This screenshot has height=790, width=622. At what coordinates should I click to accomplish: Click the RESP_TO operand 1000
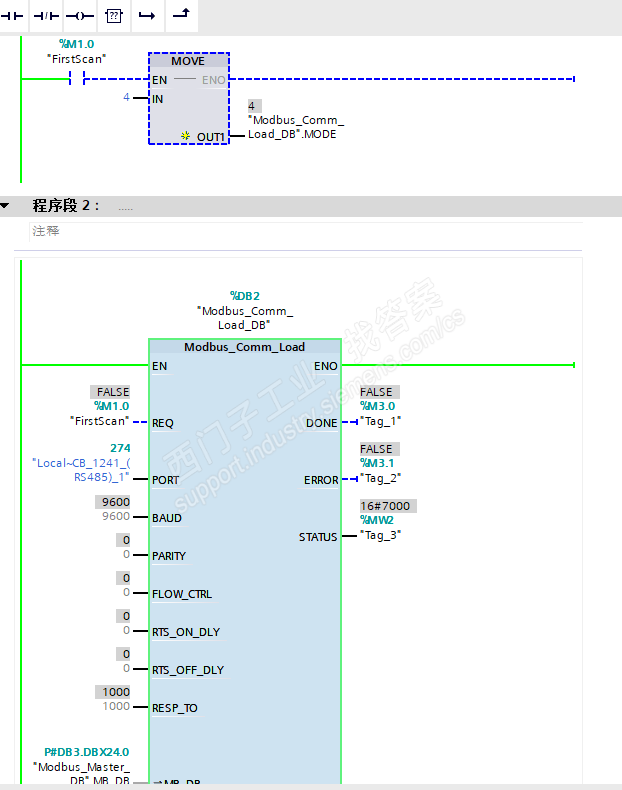click(x=116, y=706)
